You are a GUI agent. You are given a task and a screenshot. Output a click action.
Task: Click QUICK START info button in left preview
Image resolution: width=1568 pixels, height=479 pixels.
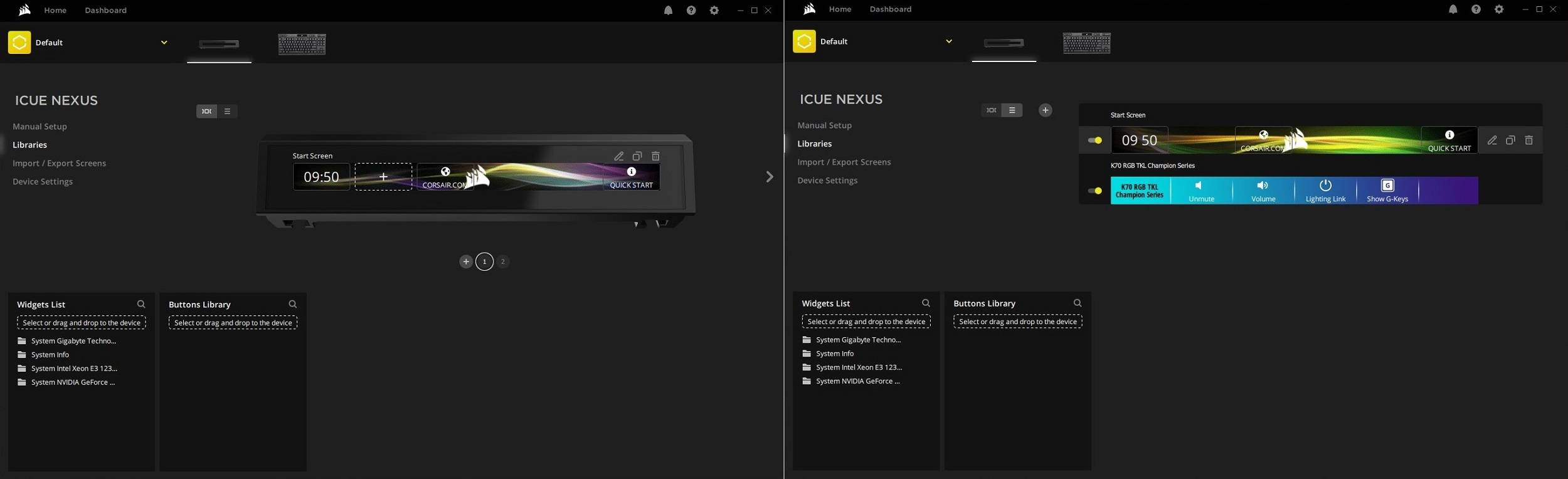[x=631, y=177]
